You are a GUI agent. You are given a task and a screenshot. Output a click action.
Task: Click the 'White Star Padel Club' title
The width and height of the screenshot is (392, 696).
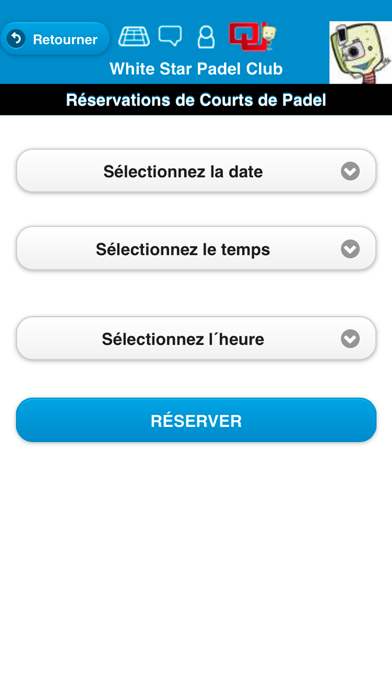pyautogui.click(x=196, y=69)
